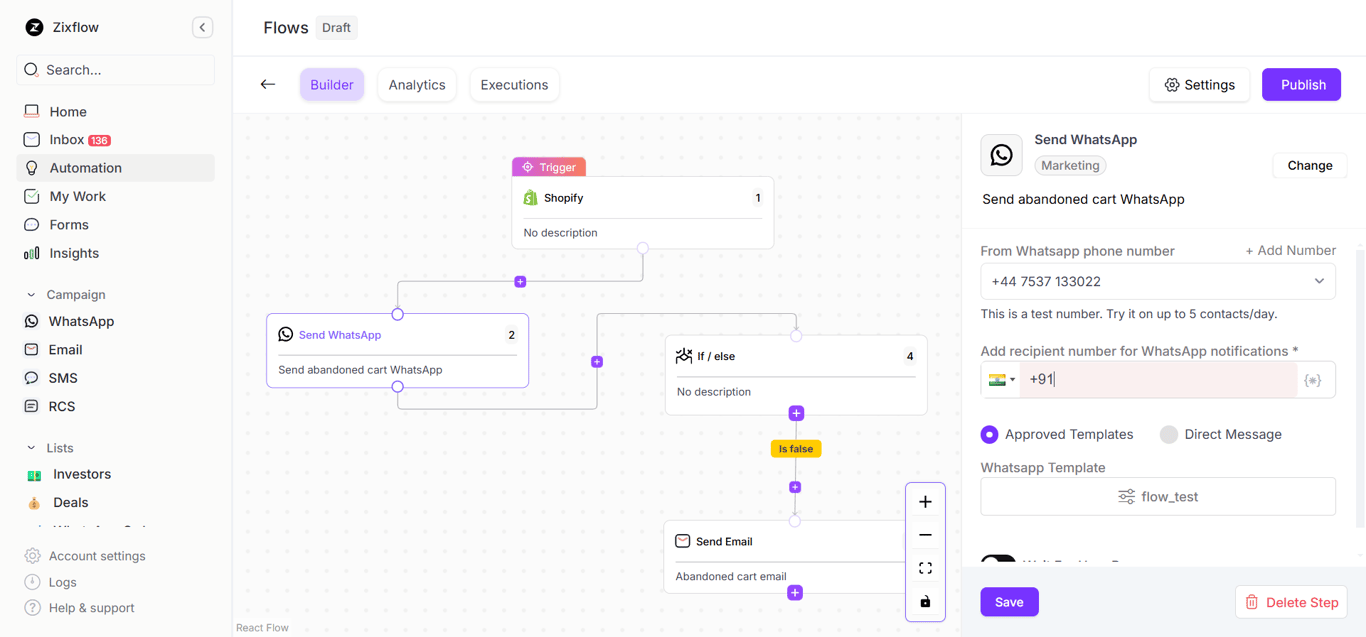Open the Executions tab
The image size is (1366, 637).
(x=514, y=84)
